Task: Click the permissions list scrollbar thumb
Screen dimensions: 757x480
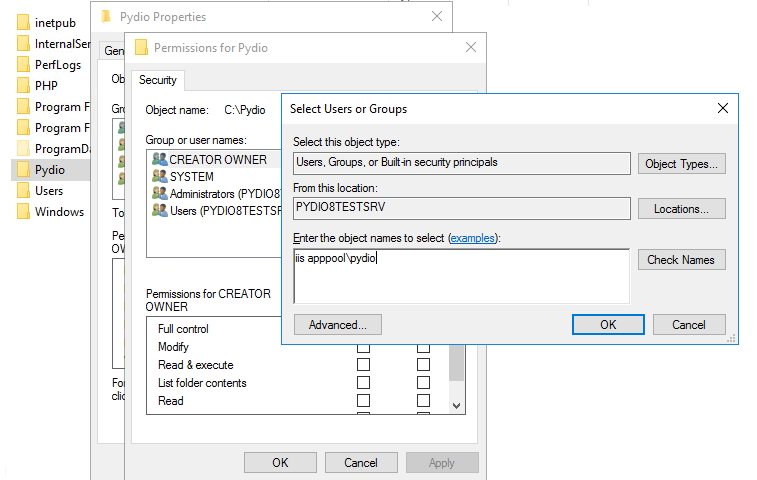Action: [456, 362]
